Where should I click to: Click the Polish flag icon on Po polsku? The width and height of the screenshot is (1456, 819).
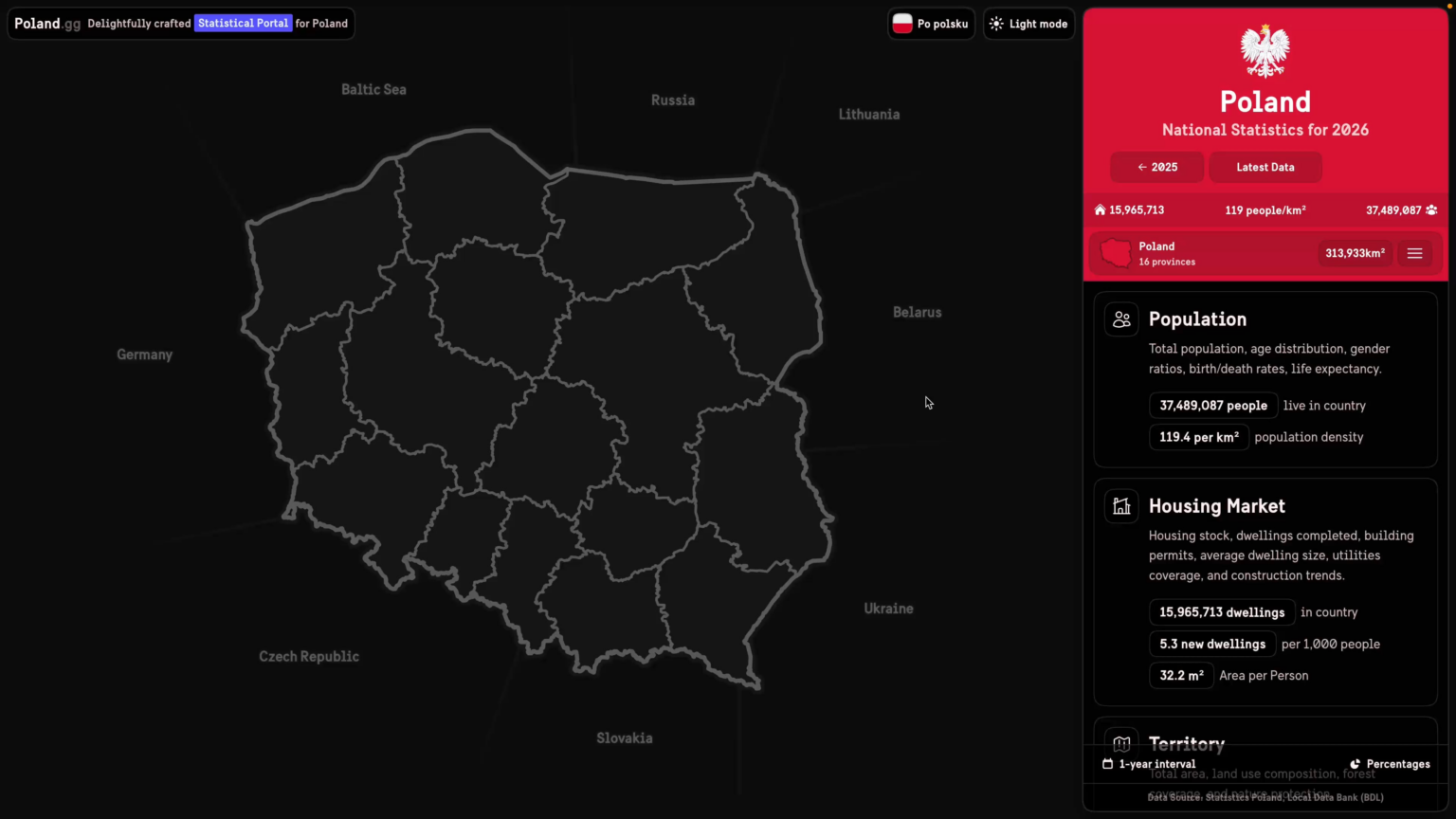[x=901, y=23]
